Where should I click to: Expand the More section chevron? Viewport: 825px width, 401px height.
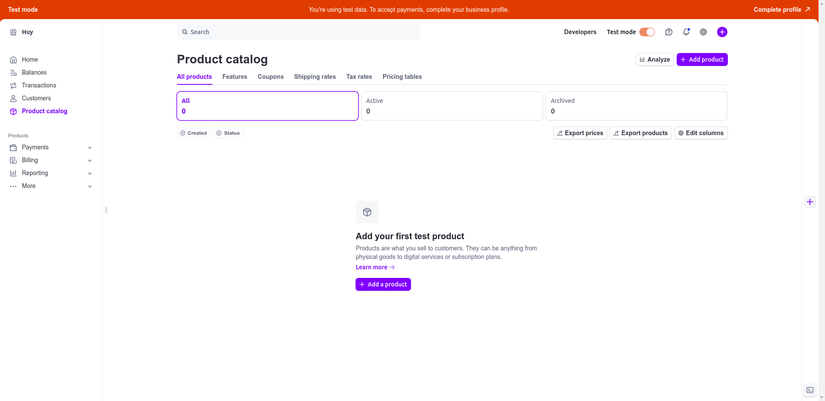[89, 186]
